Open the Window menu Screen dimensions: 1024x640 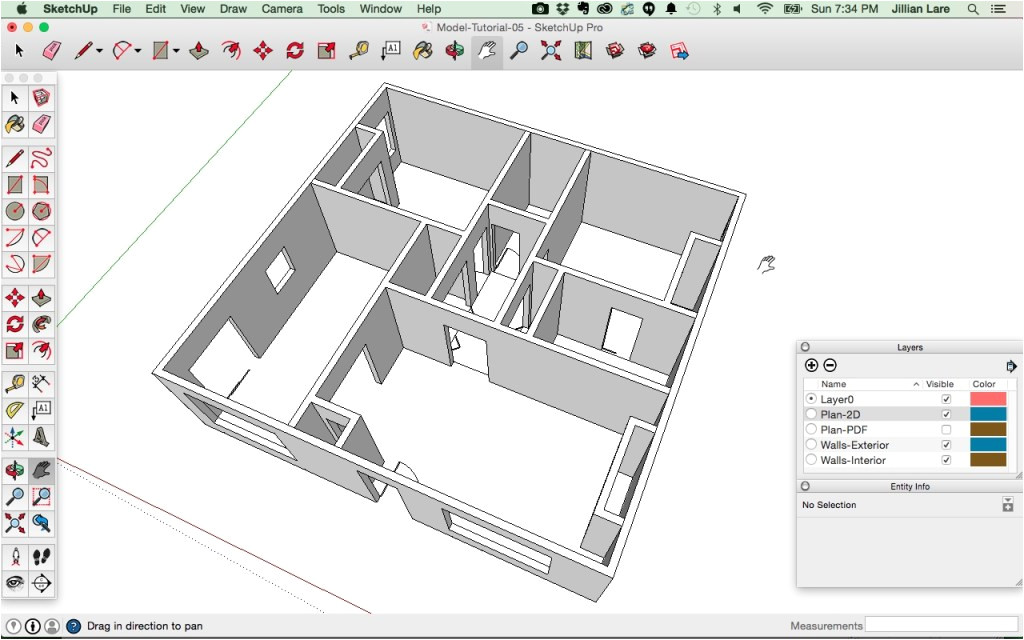coord(380,9)
